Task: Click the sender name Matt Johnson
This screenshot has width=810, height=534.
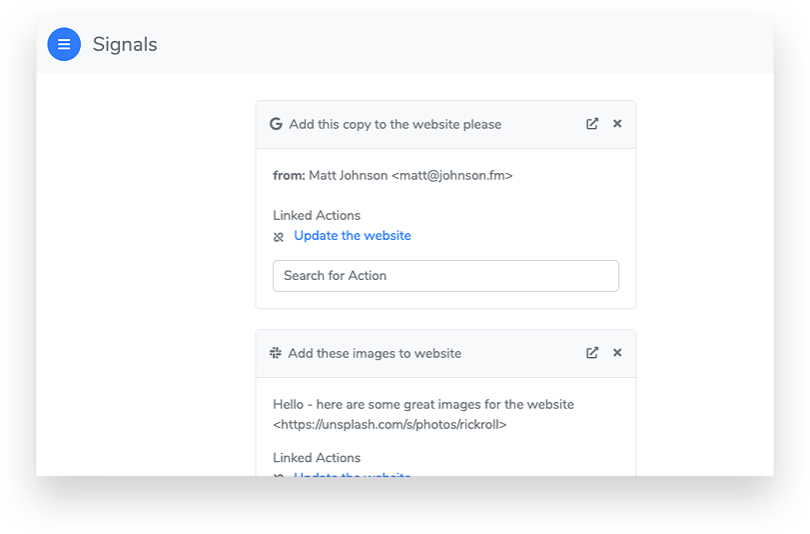Action: [x=348, y=175]
